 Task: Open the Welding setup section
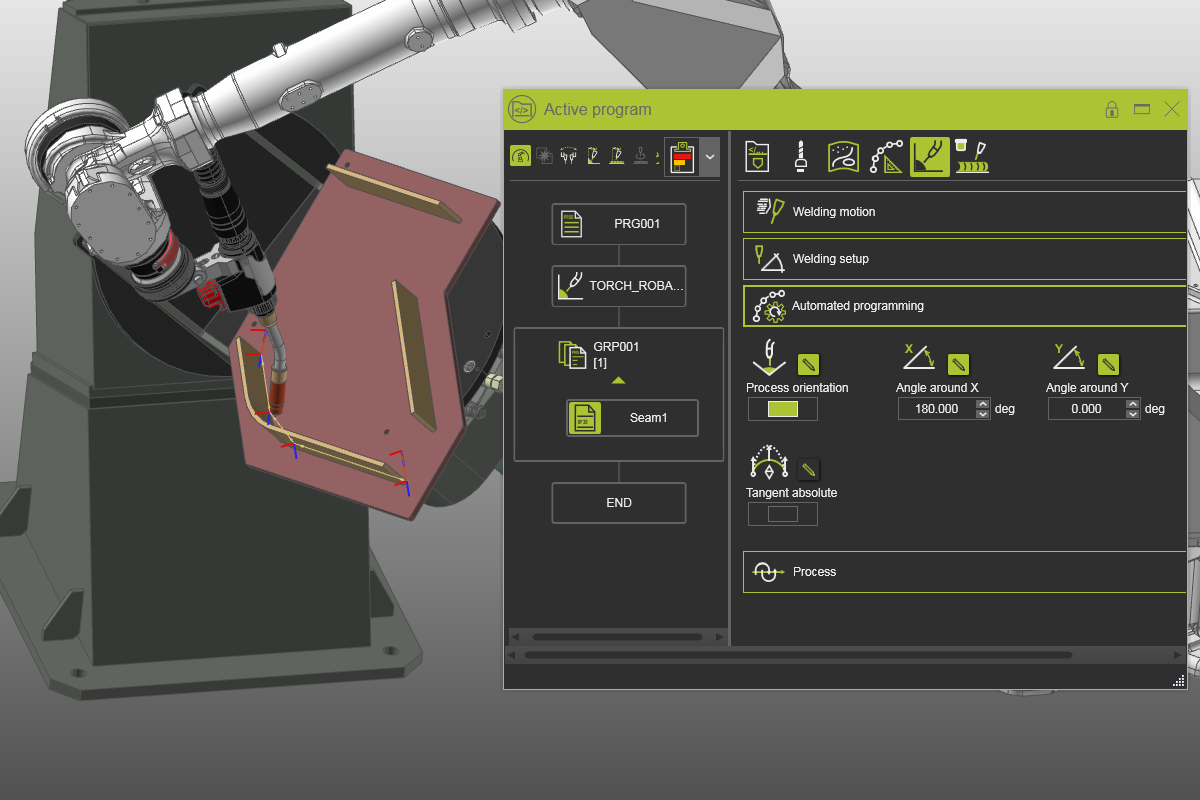point(963,258)
